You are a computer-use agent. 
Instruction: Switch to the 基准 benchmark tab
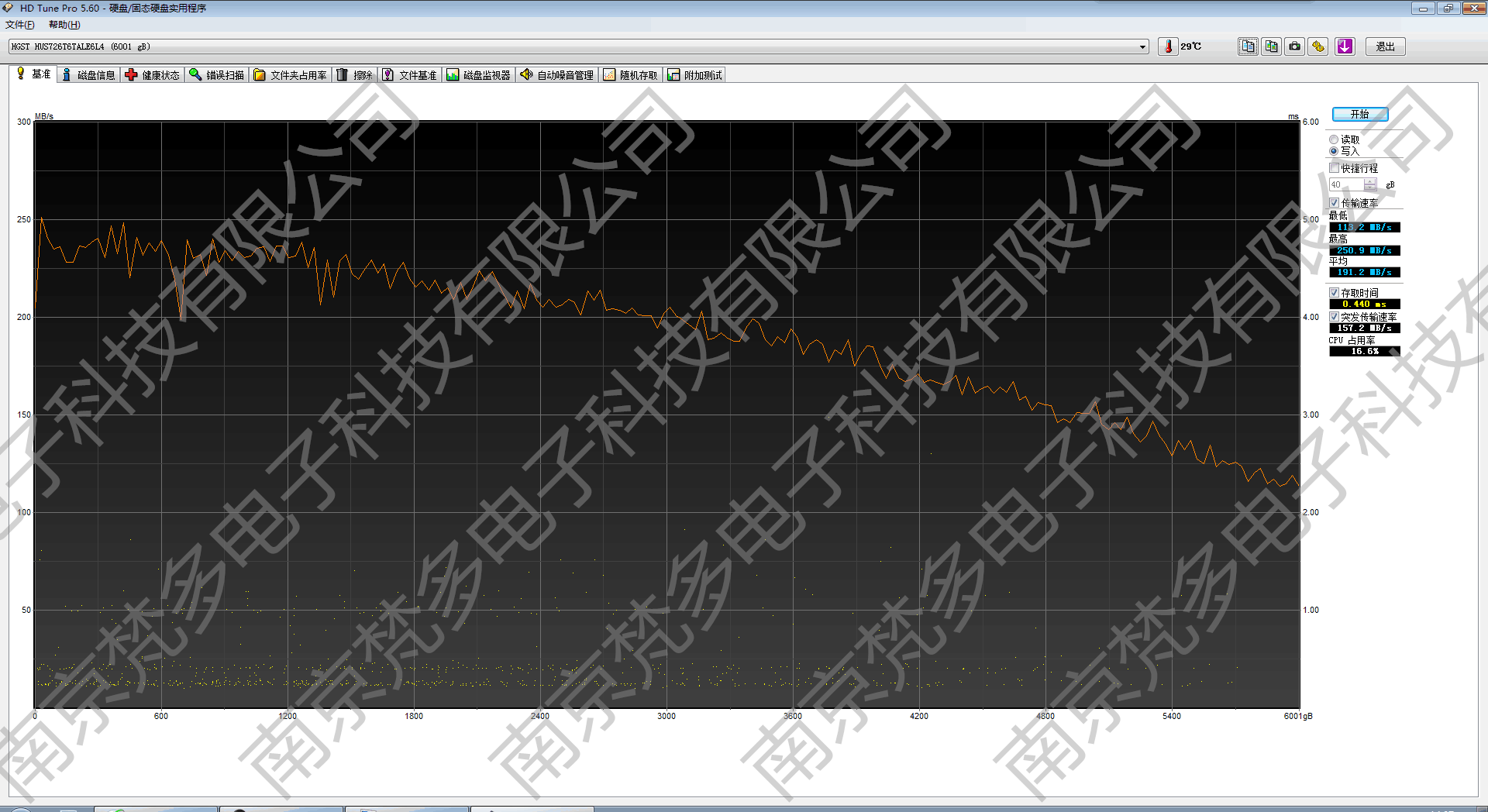point(33,74)
